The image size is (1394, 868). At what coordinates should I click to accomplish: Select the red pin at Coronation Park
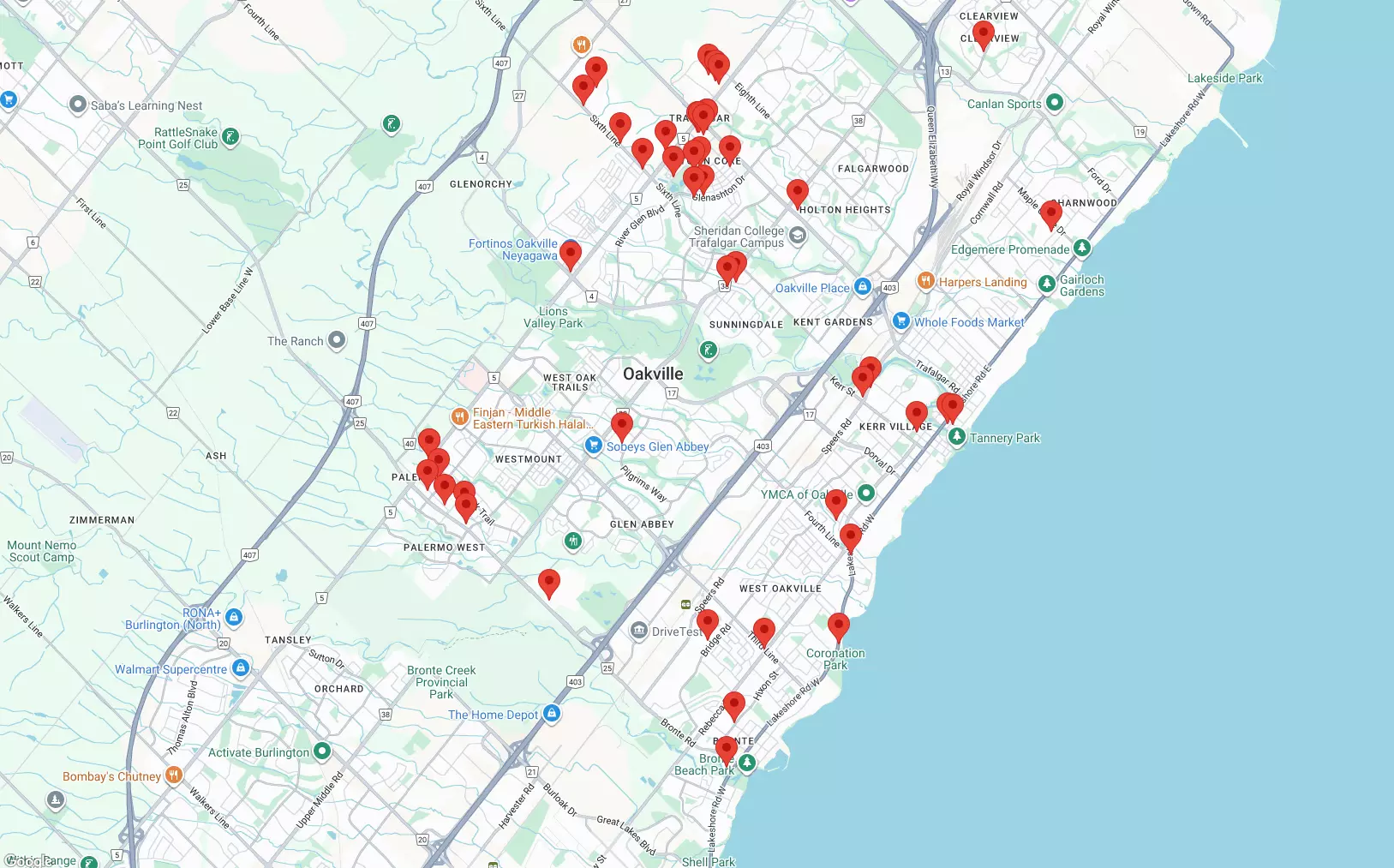[x=839, y=626]
